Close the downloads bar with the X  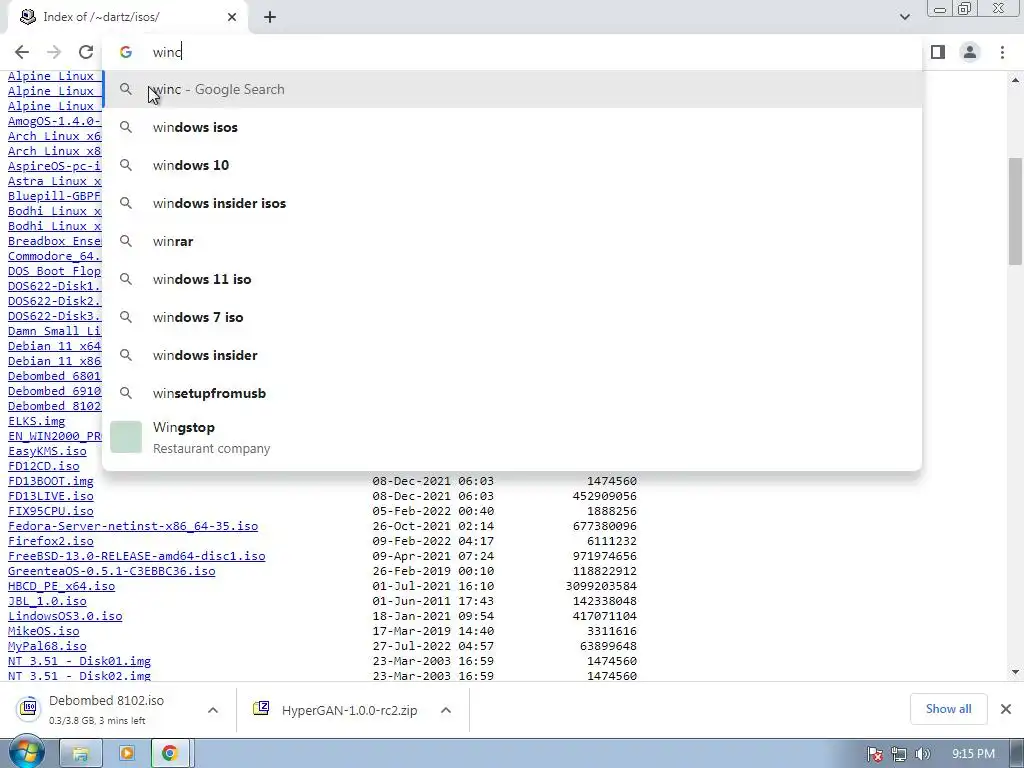pyautogui.click(x=1006, y=709)
